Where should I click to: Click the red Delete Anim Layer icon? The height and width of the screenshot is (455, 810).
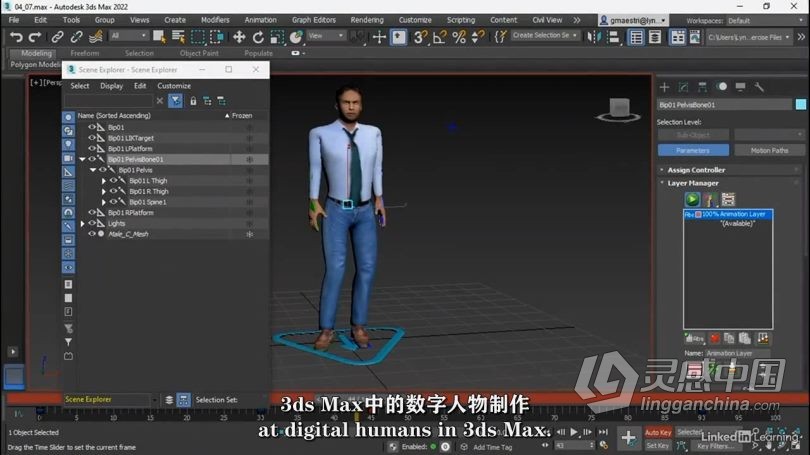pos(714,338)
